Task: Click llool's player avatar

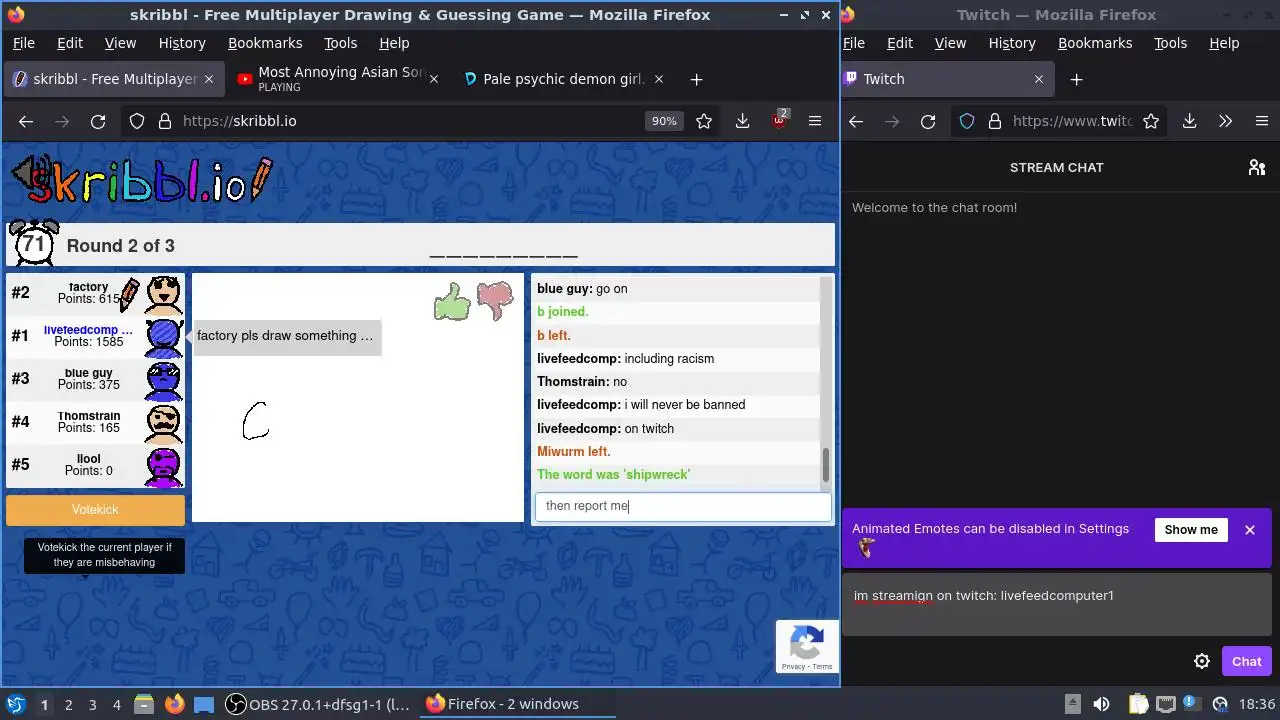Action: point(164,465)
